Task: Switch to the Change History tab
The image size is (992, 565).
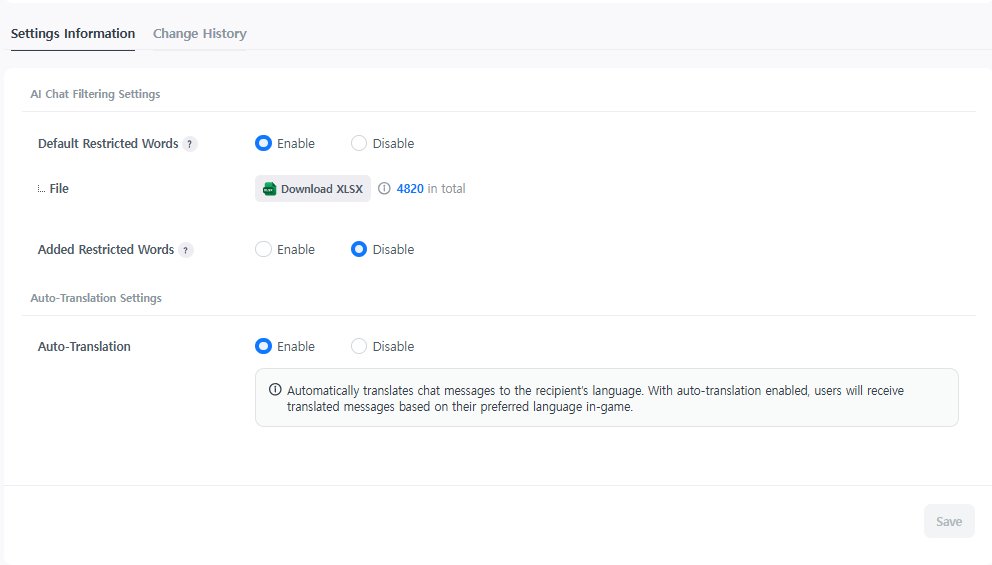Action: pyautogui.click(x=199, y=34)
